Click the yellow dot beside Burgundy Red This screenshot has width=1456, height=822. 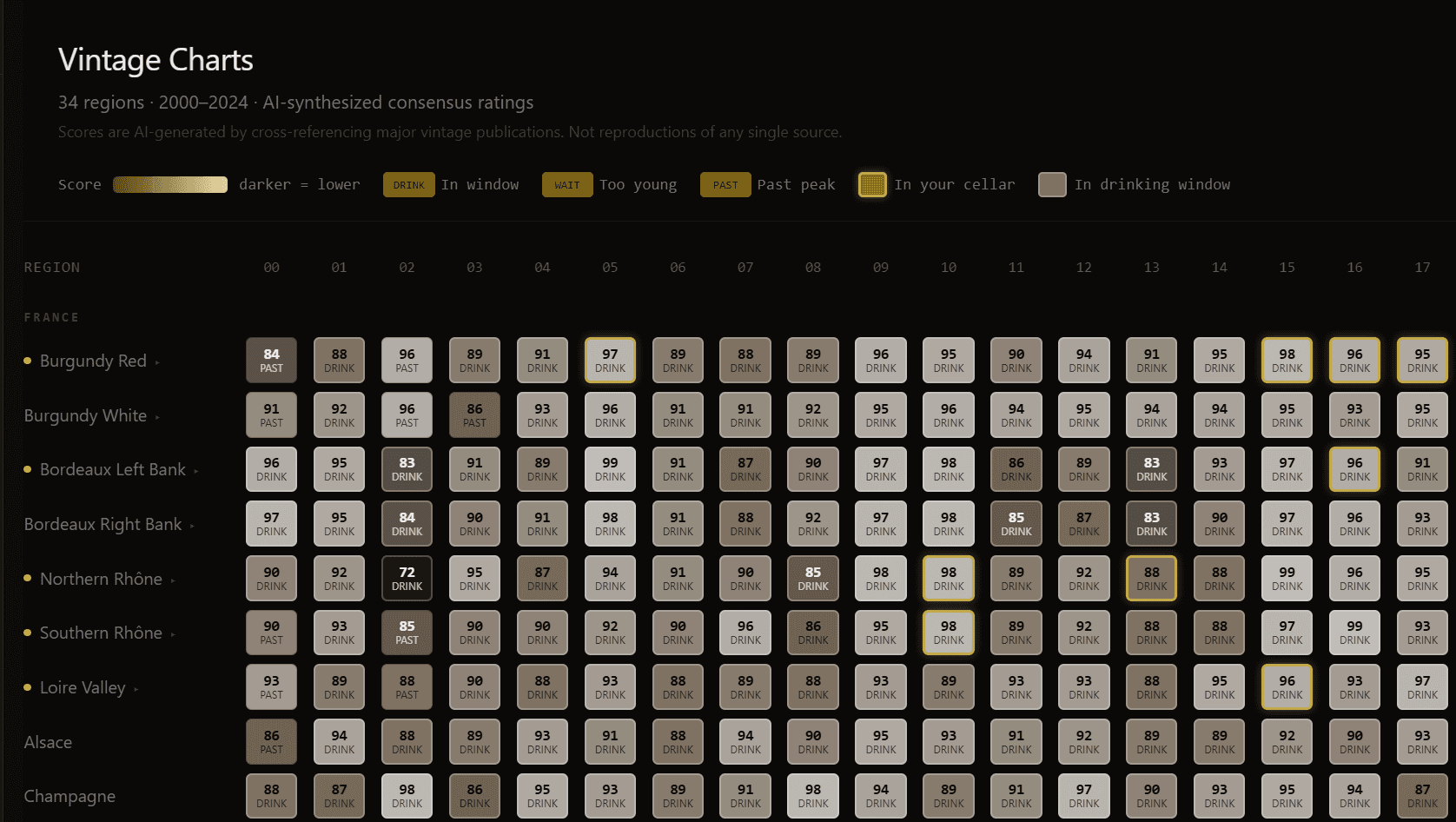(26, 361)
